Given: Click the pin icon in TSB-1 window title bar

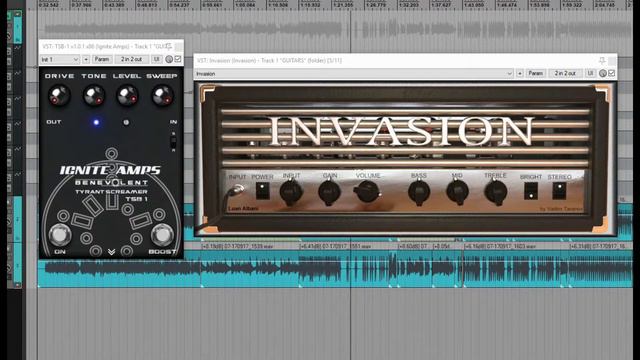Looking at the screenshot, I should 169,47.
